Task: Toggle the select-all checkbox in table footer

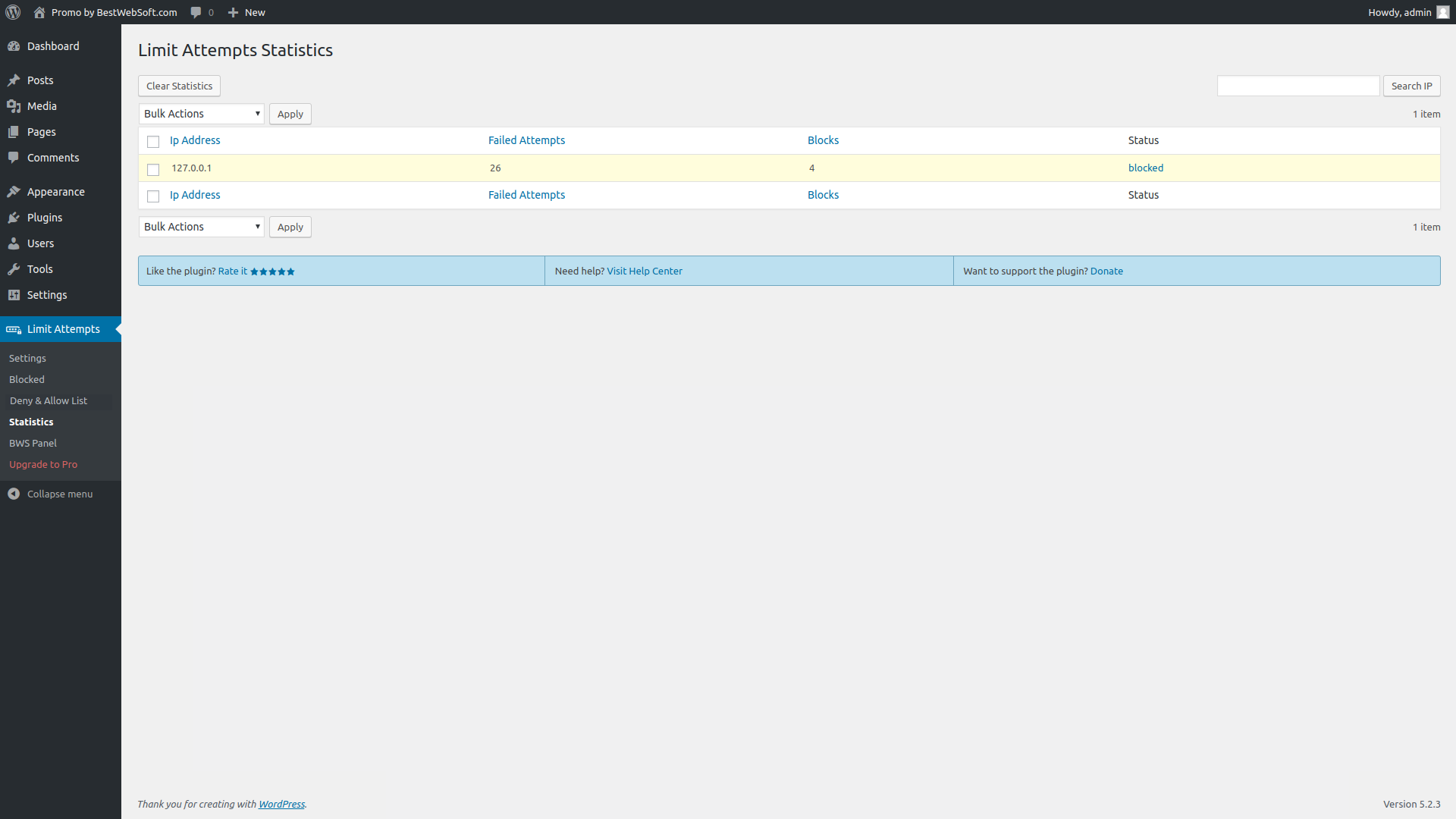Action: 153,196
